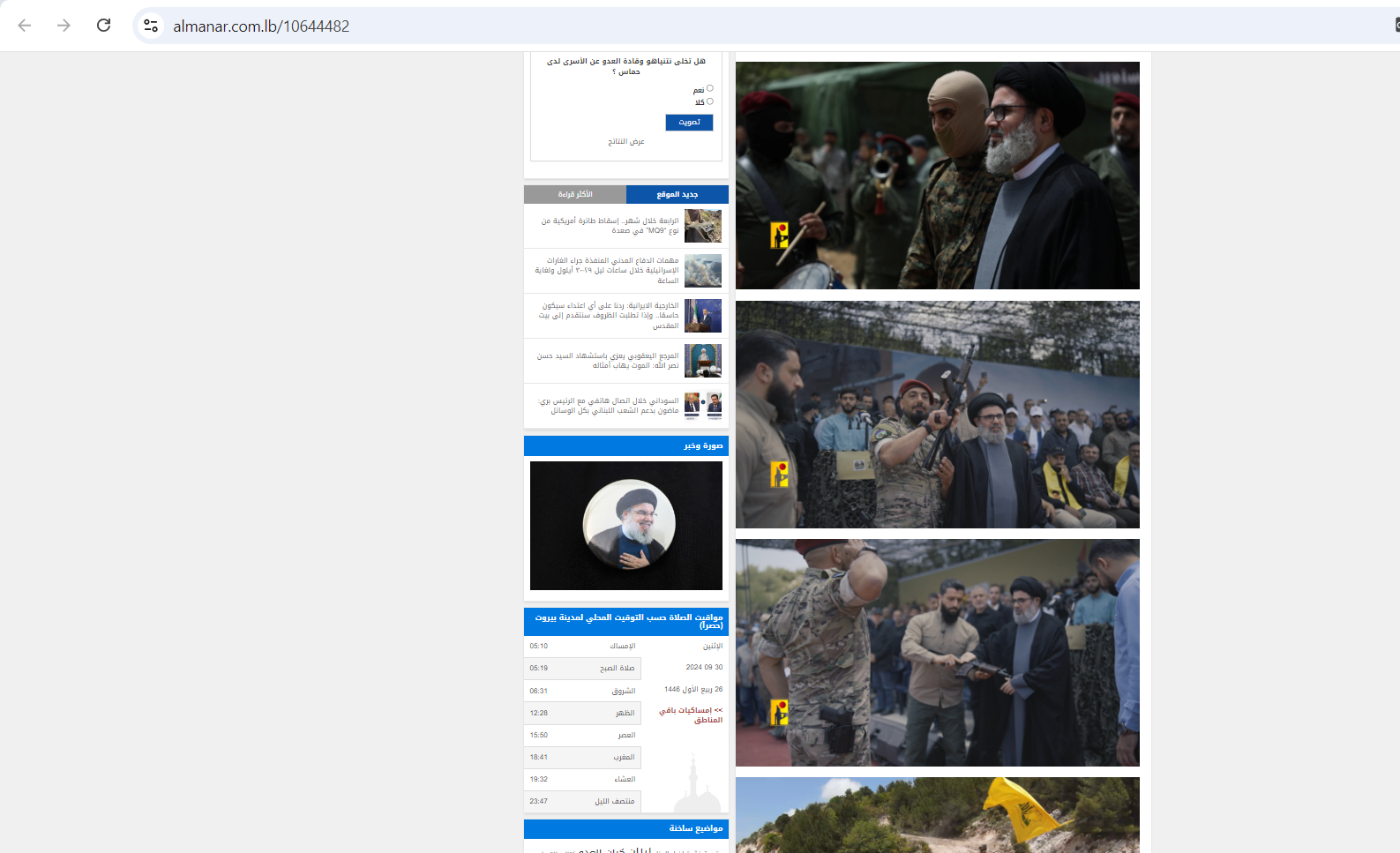Image resolution: width=1400 pixels, height=853 pixels.
Task: Open the Iranian foreign ministry news thumbnail
Action: click(x=702, y=316)
